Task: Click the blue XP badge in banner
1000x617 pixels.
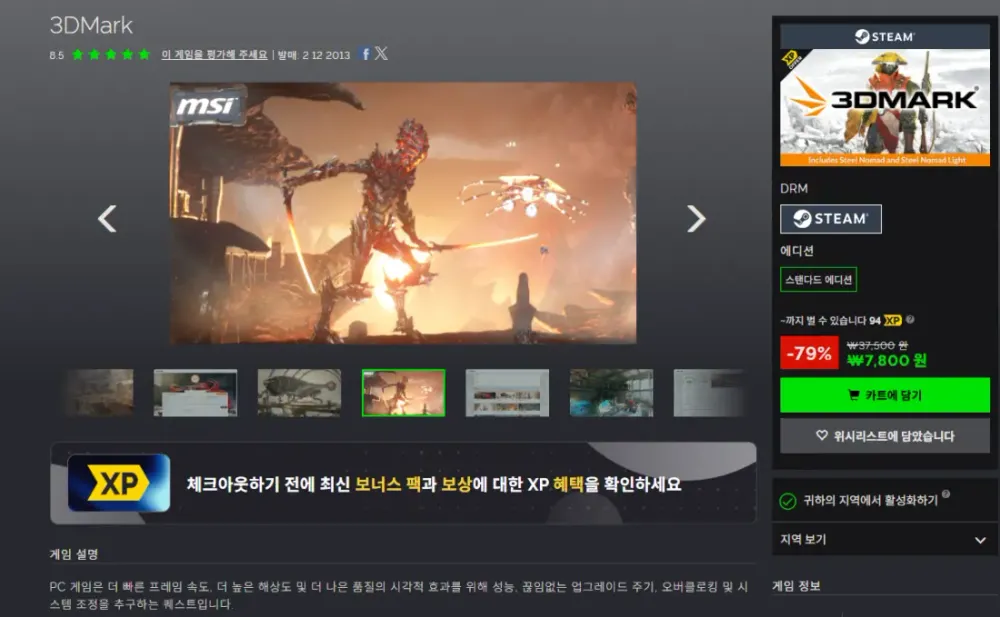Action: coord(119,483)
